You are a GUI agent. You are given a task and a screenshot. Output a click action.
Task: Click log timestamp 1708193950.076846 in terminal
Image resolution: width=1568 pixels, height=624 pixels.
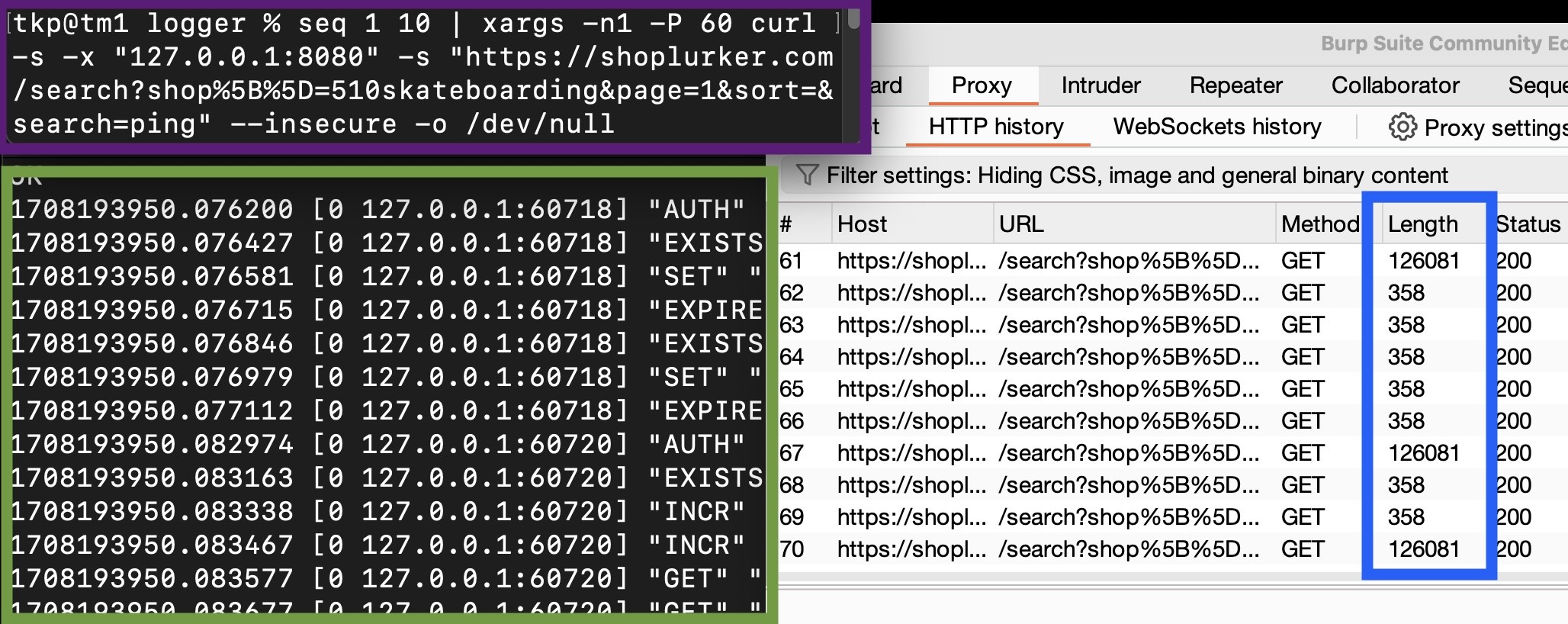click(153, 343)
